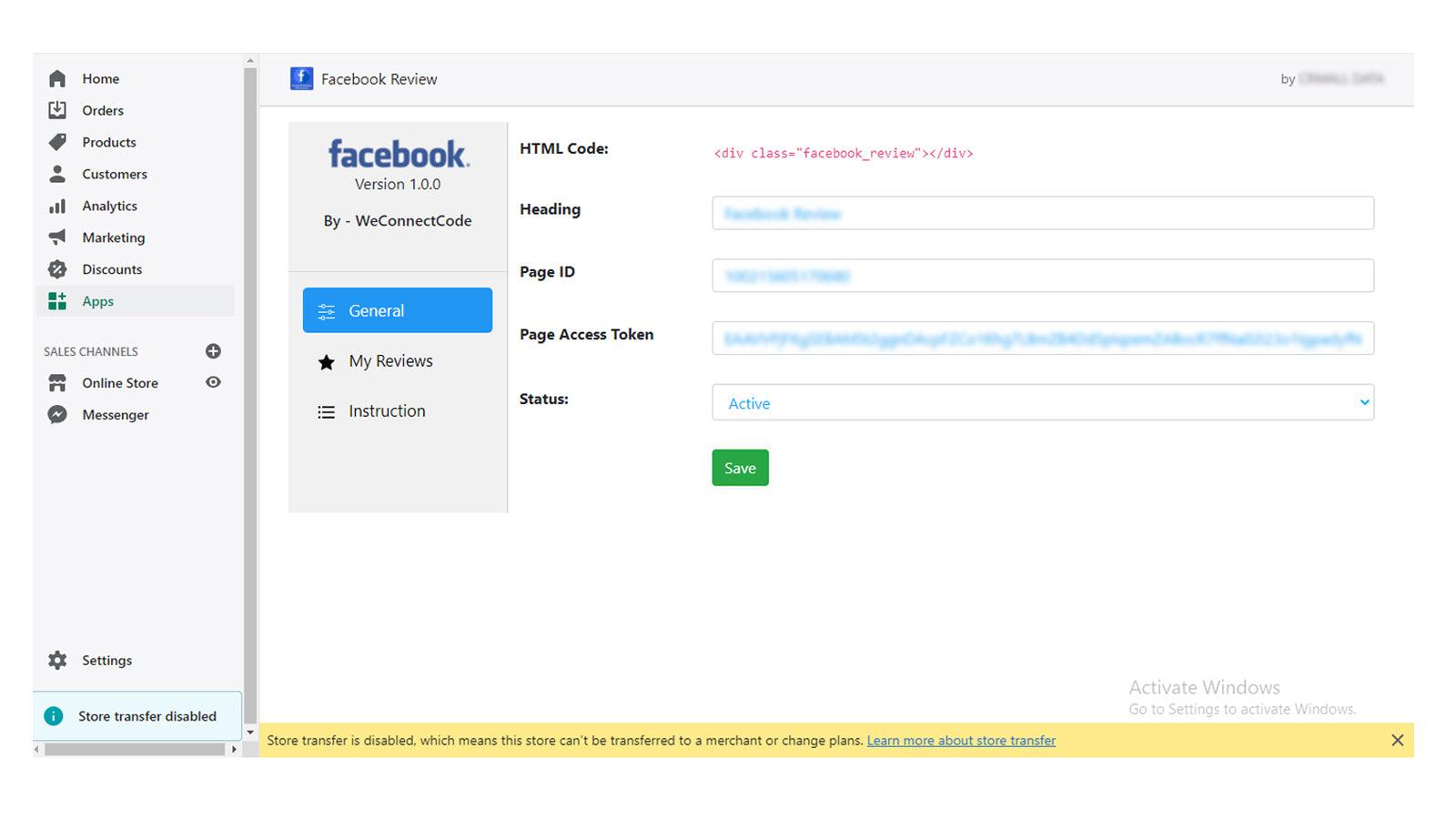Image resolution: width=1456 pixels, height=819 pixels.
Task: Follow Learn more about store transfer link
Action: point(961,741)
